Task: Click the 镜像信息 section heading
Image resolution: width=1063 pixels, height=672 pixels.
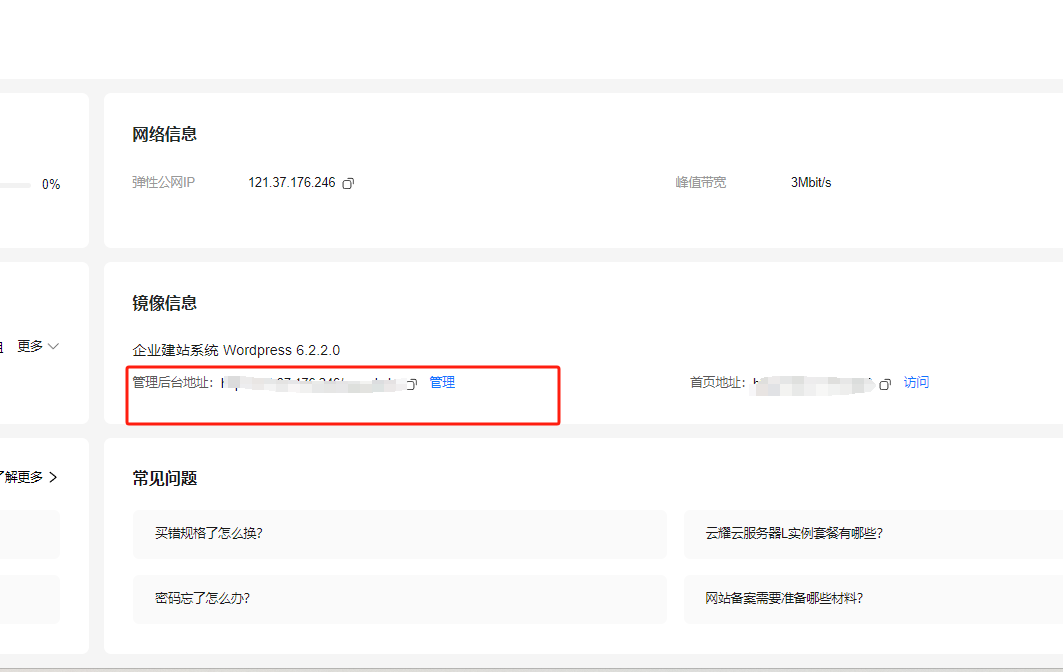Action: click(x=164, y=302)
